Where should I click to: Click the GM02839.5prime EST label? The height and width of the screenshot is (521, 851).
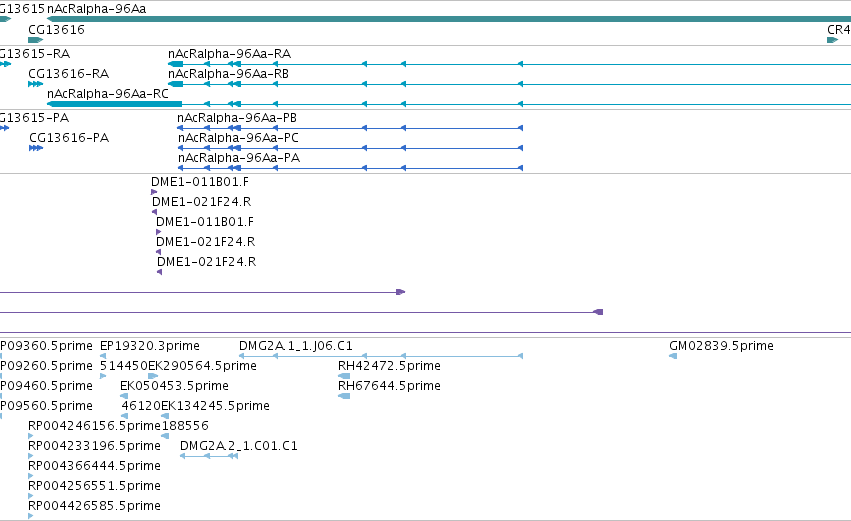pos(721,346)
